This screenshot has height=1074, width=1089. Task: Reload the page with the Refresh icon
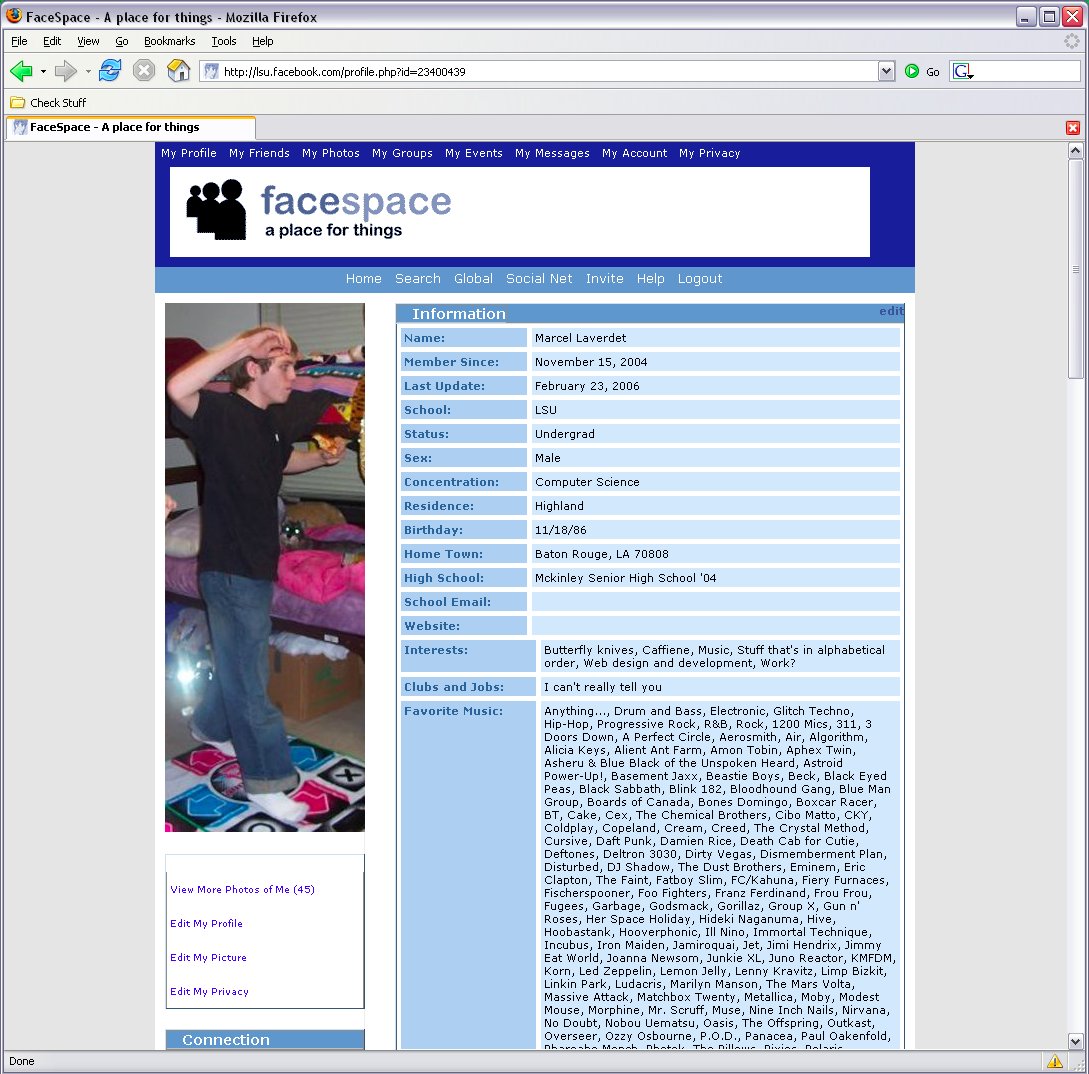[110, 71]
